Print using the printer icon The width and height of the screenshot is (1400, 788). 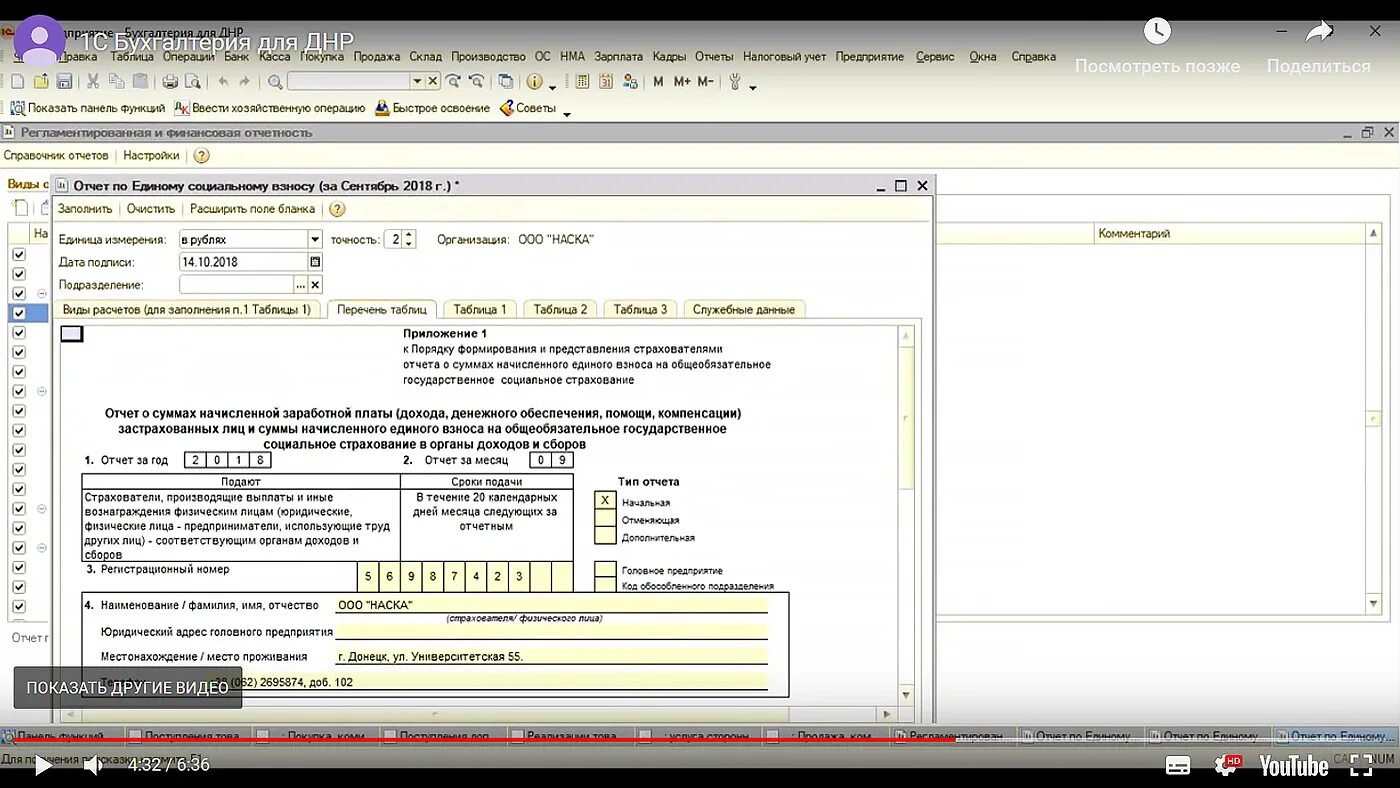[x=170, y=81]
